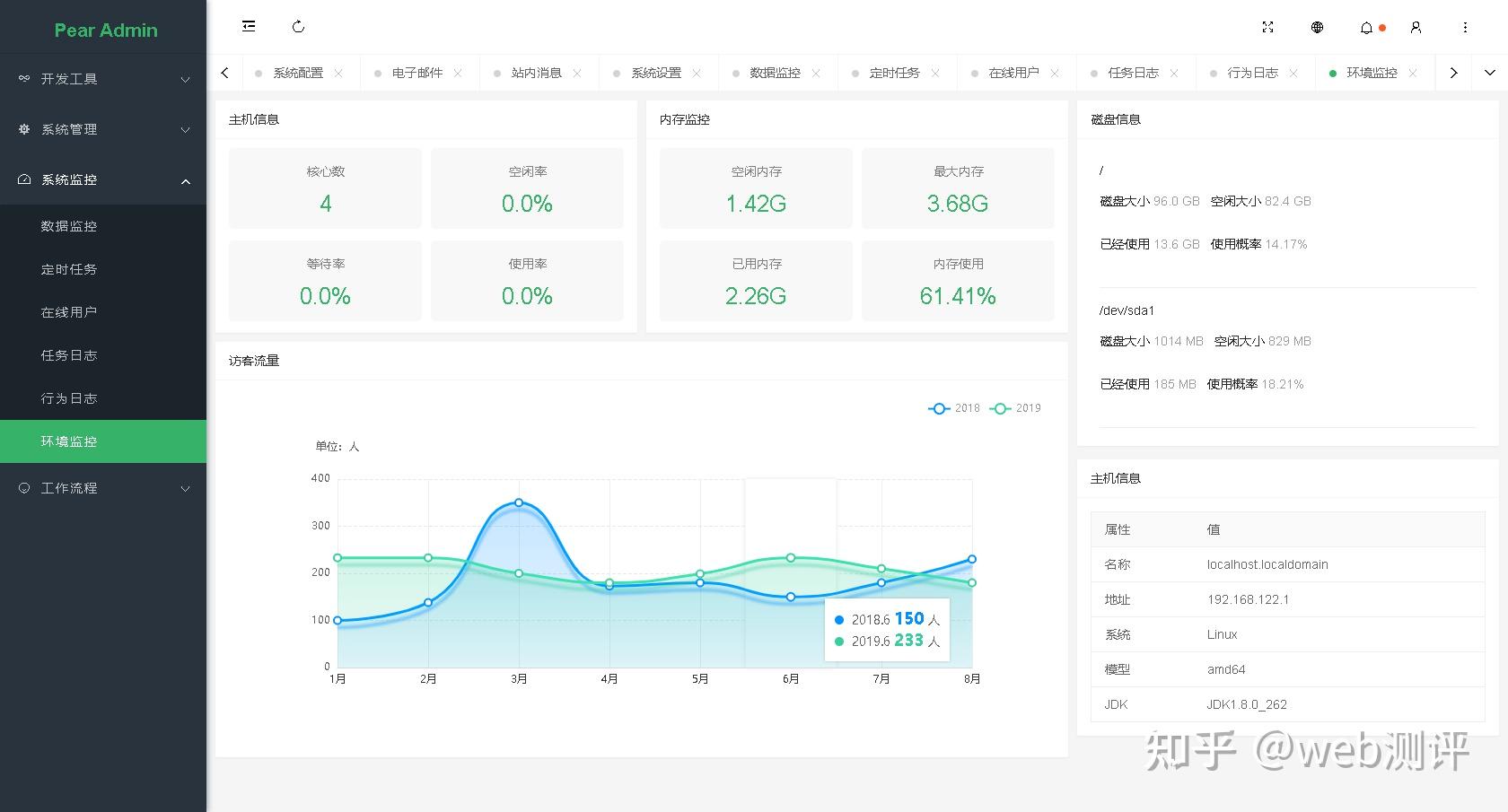This screenshot has height=812, width=1508.
Task: Select 环境监控 in the sidebar
Action: [103, 441]
